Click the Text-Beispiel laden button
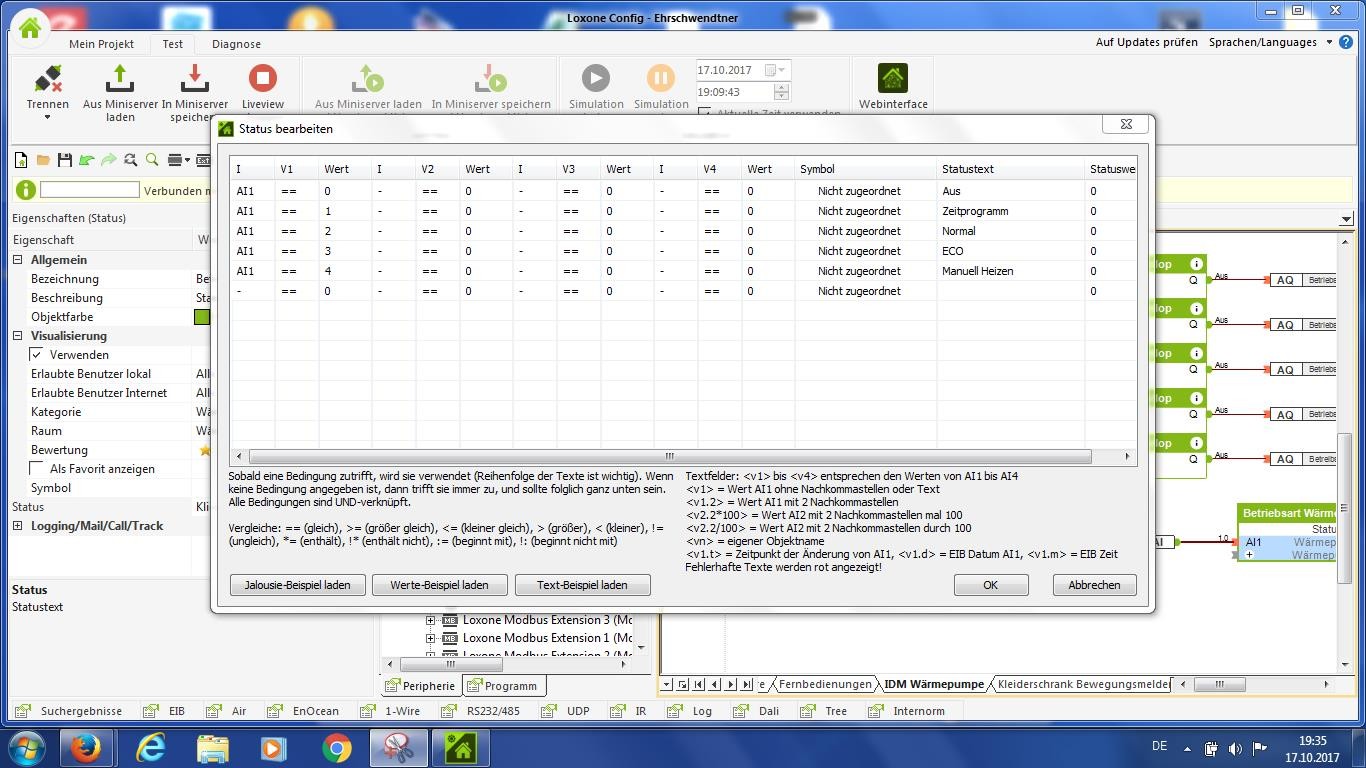Screen dimensions: 1366x768 (x=582, y=585)
